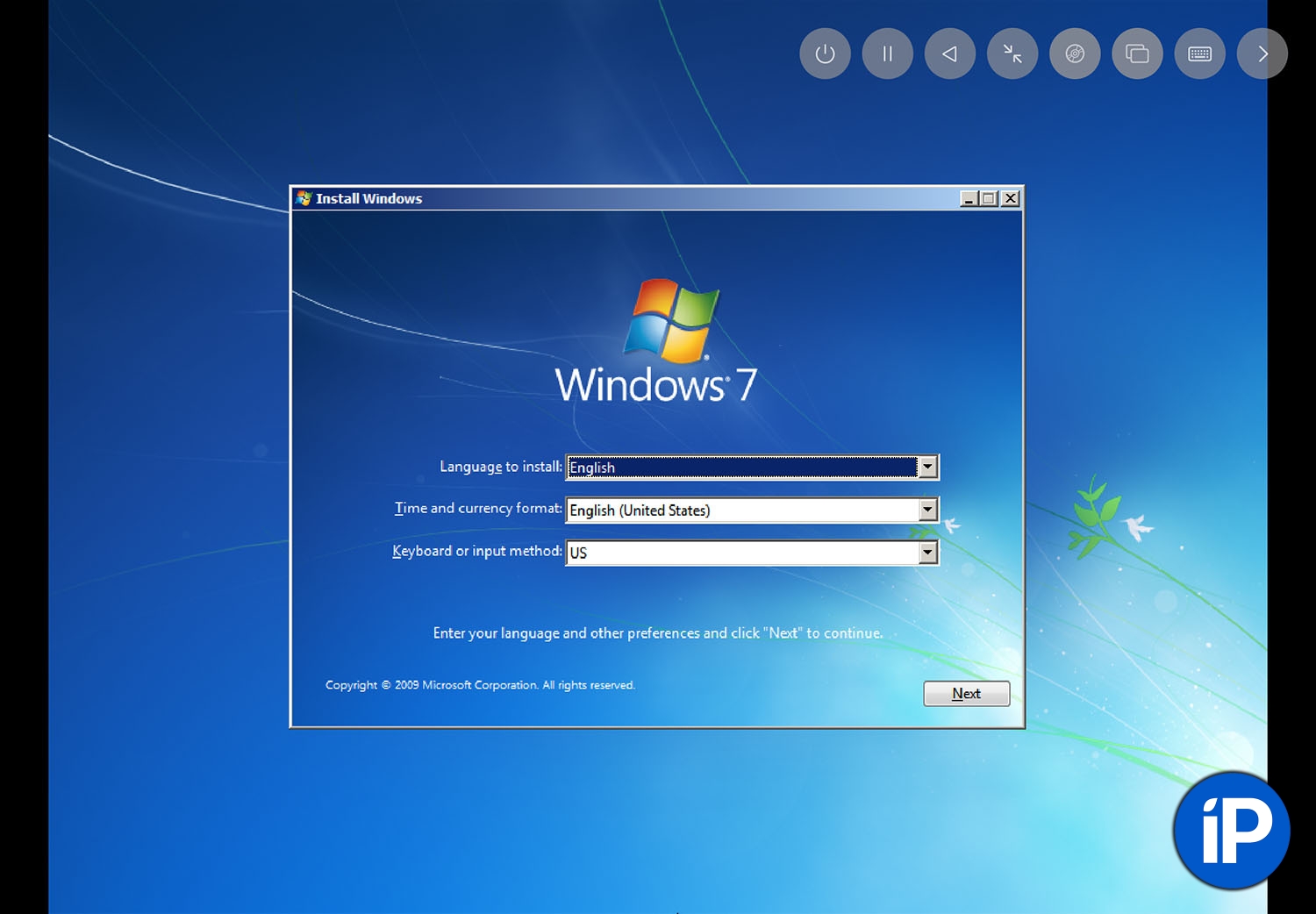Click the US keyboard method field
1316x914 pixels.
click(741, 552)
